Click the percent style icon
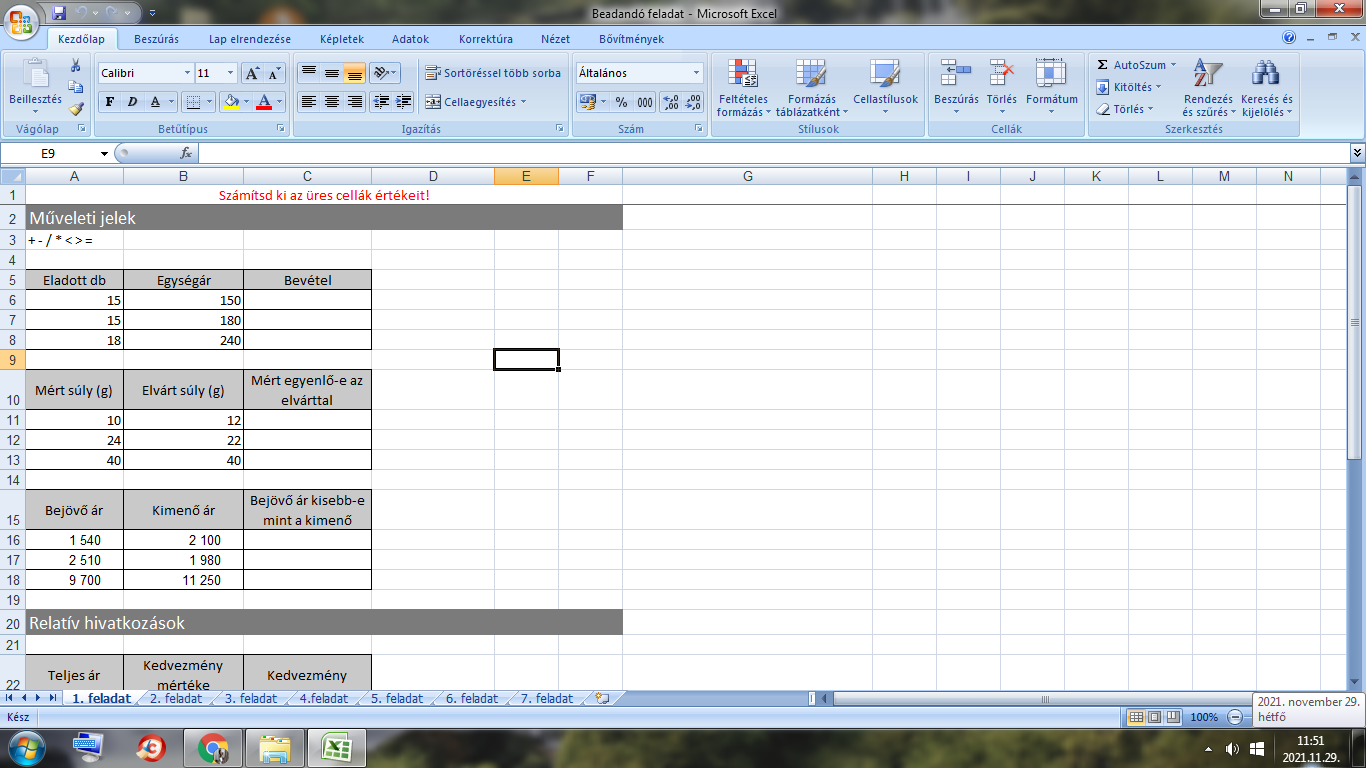 621,102
